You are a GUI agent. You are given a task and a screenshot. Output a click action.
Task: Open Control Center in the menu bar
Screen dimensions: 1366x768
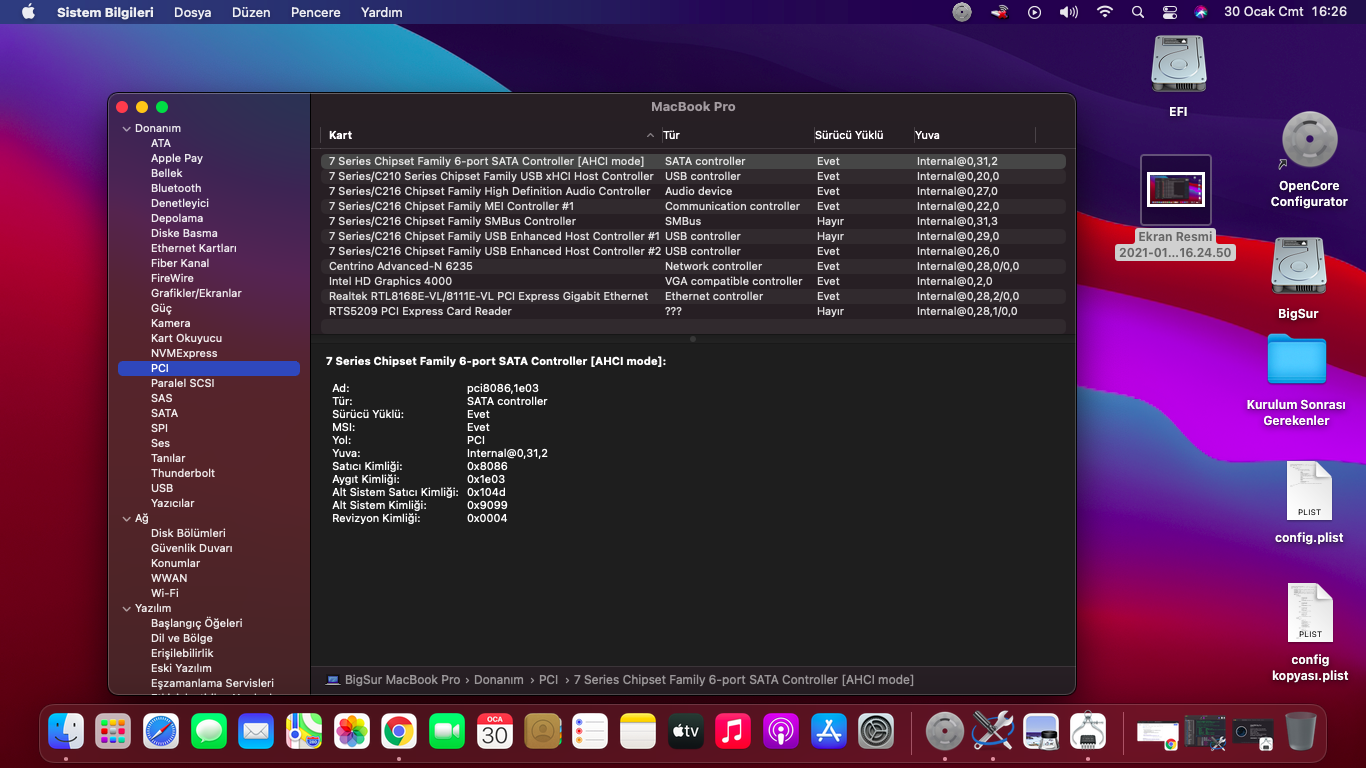[1170, 12]
